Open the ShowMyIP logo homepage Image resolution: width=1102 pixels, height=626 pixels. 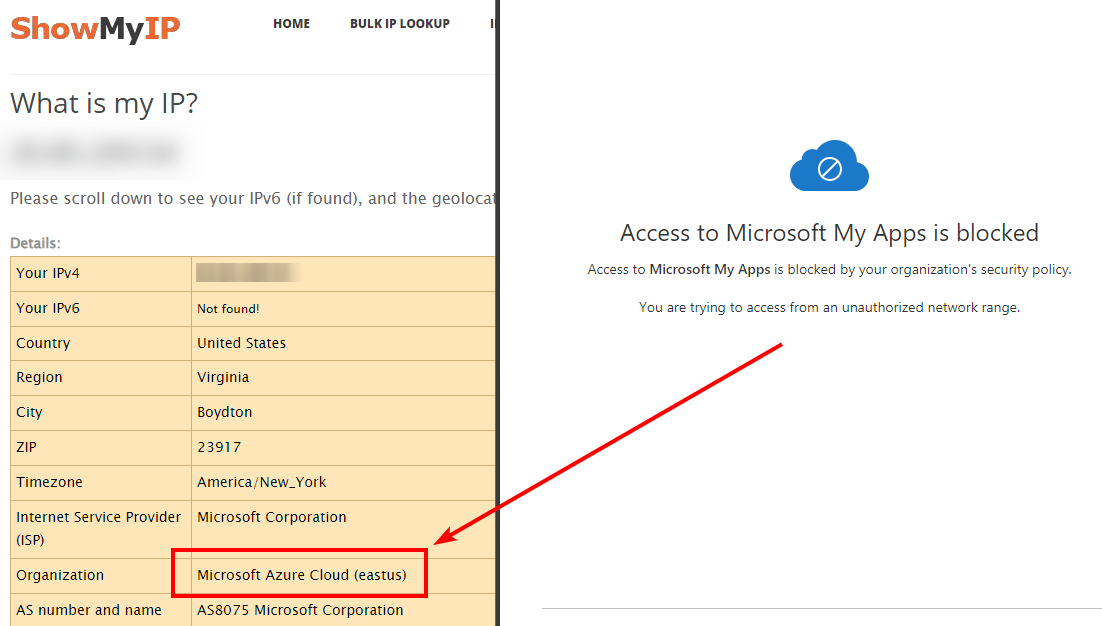pos(95,28)
